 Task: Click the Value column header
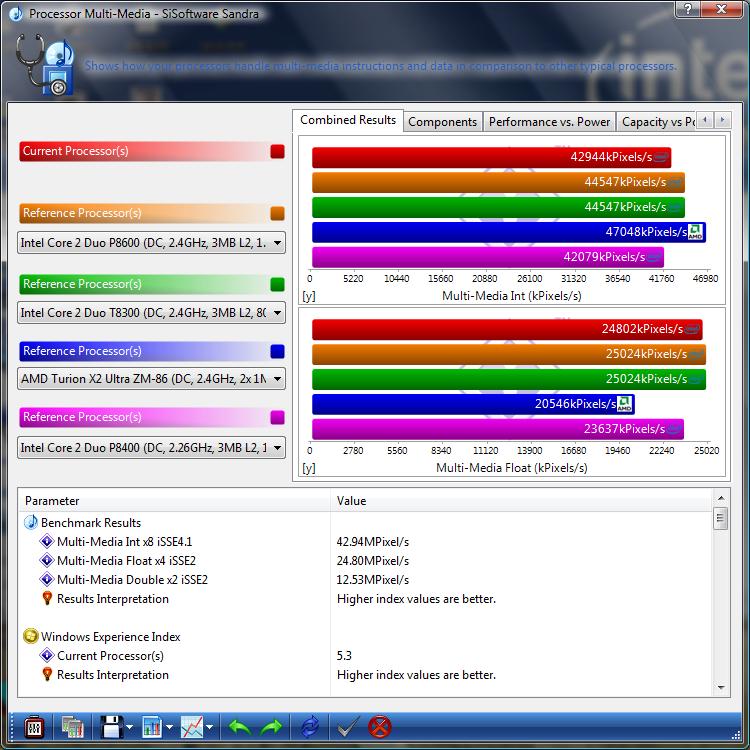coord(521,501)
